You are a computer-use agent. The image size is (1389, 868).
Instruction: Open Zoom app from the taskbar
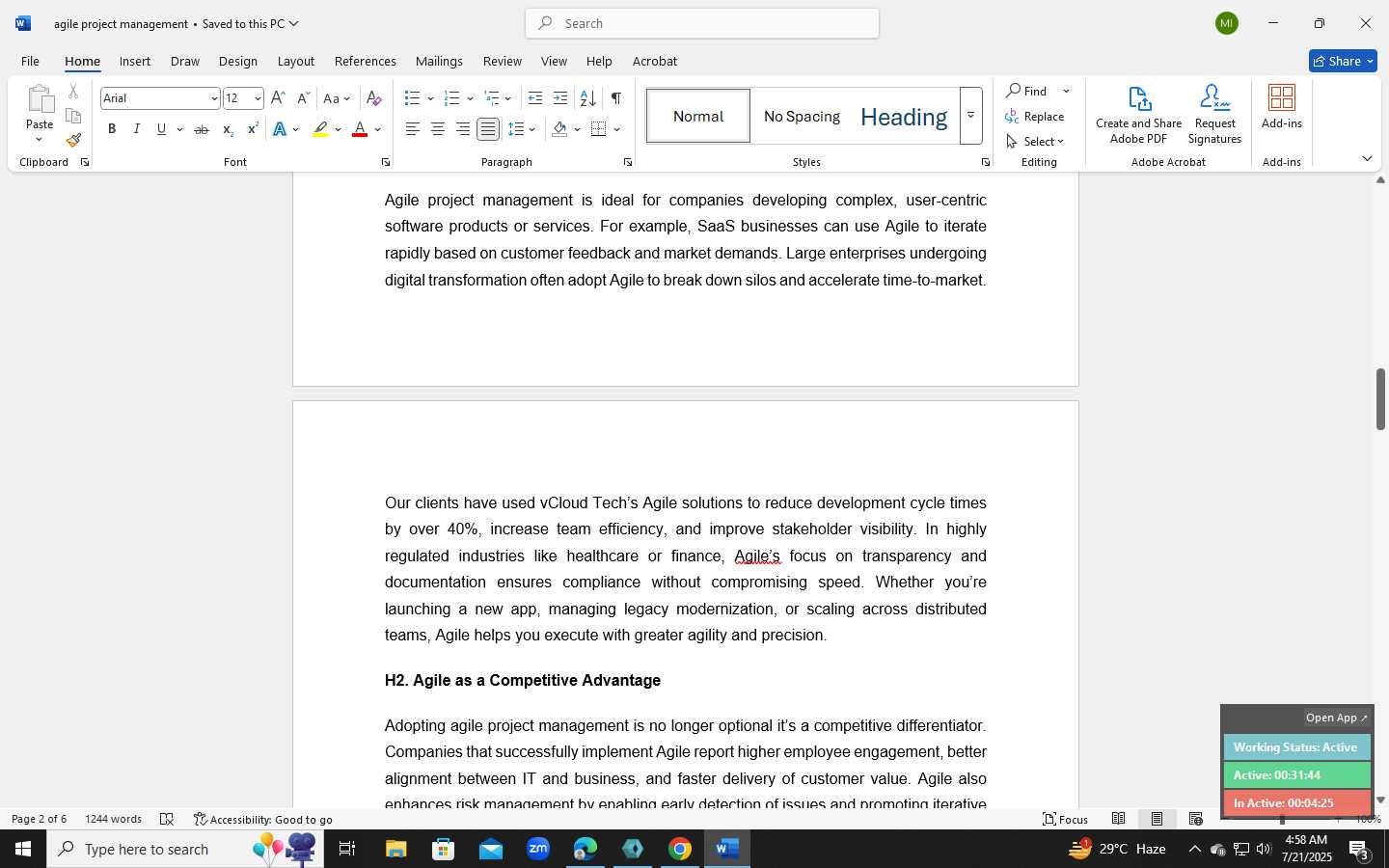point(538,849)
